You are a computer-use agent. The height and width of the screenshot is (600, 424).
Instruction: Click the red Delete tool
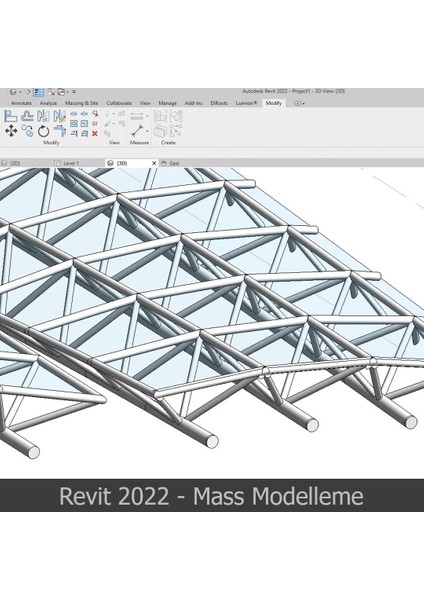tap(95, 134)
